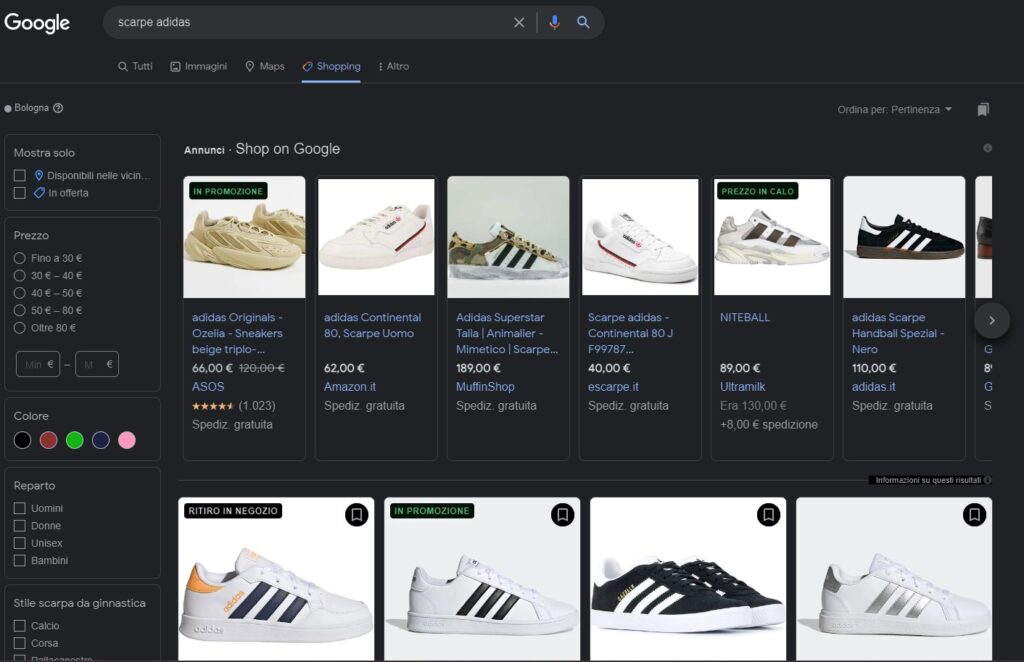Tick the Unisex checkbox
The width and height of the screenshot is (1024, 662).
click(20, 543)
